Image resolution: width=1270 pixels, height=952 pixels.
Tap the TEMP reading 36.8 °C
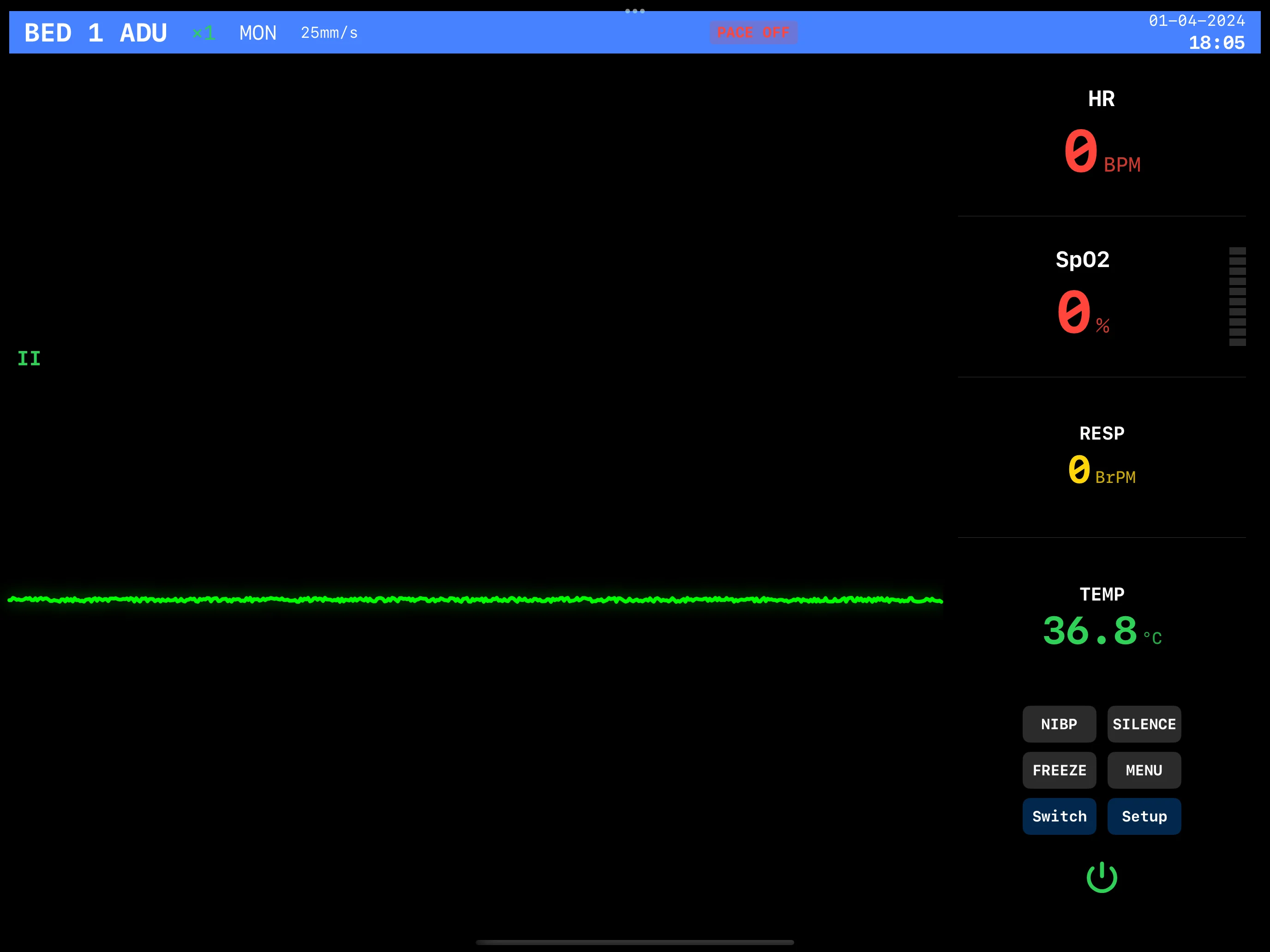[1102, 631]
